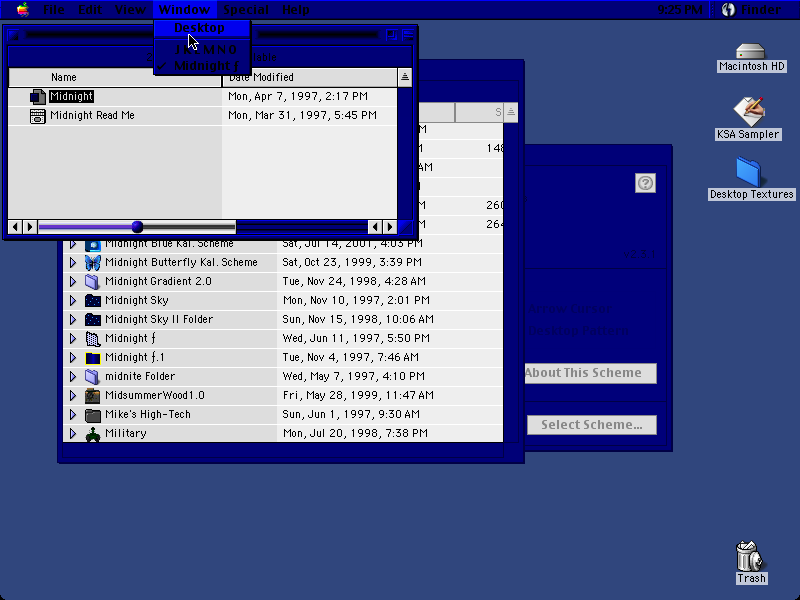Click the round horizontal scroll thumb
800x600 pixels.
tap(137, 227)
